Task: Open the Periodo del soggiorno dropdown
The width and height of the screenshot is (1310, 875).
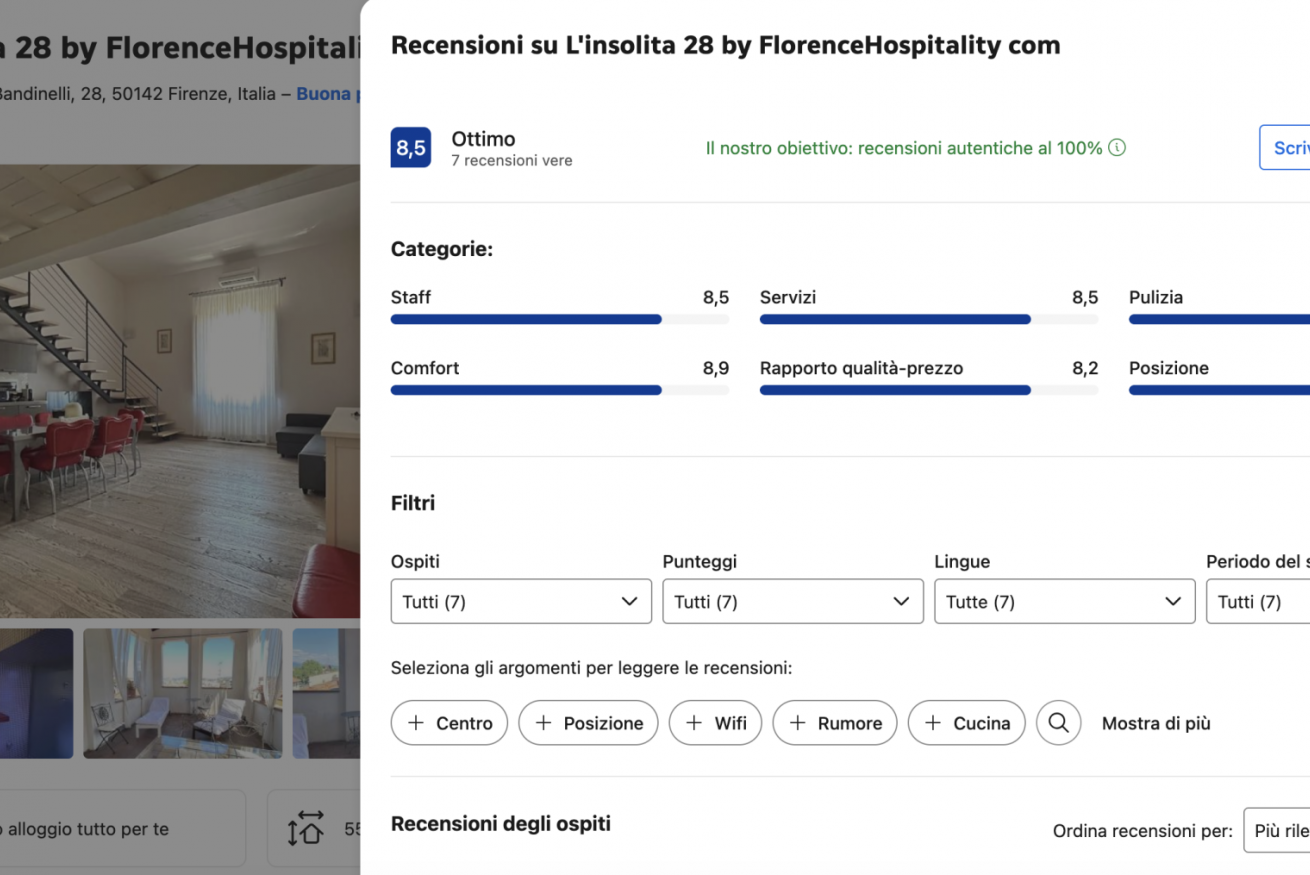Action: [1258, 602]
